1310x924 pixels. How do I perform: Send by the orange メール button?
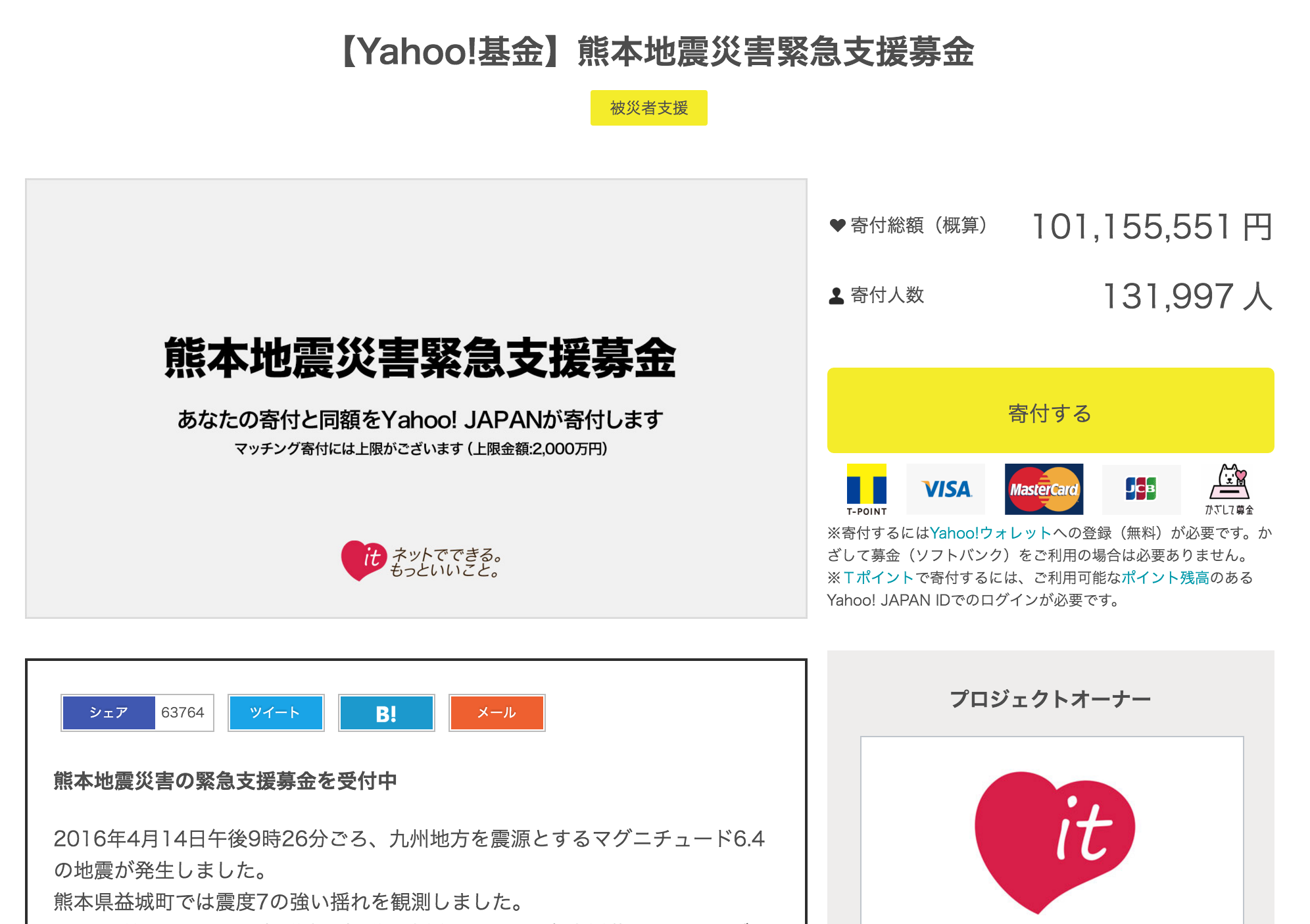[x=497, y=713]
